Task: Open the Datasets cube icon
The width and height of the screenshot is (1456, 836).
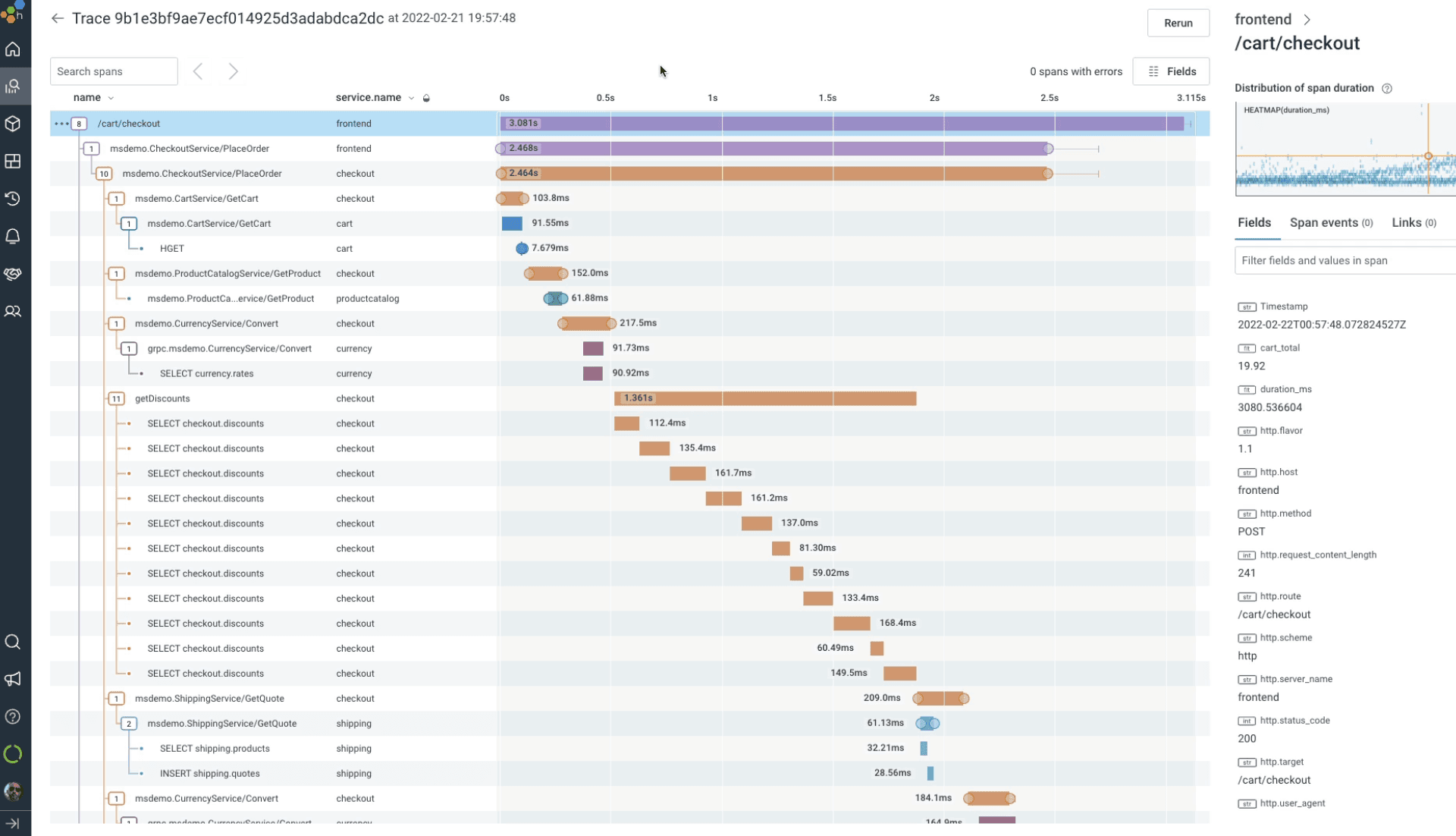Action: pyautogui.click(x=13, y=124)
